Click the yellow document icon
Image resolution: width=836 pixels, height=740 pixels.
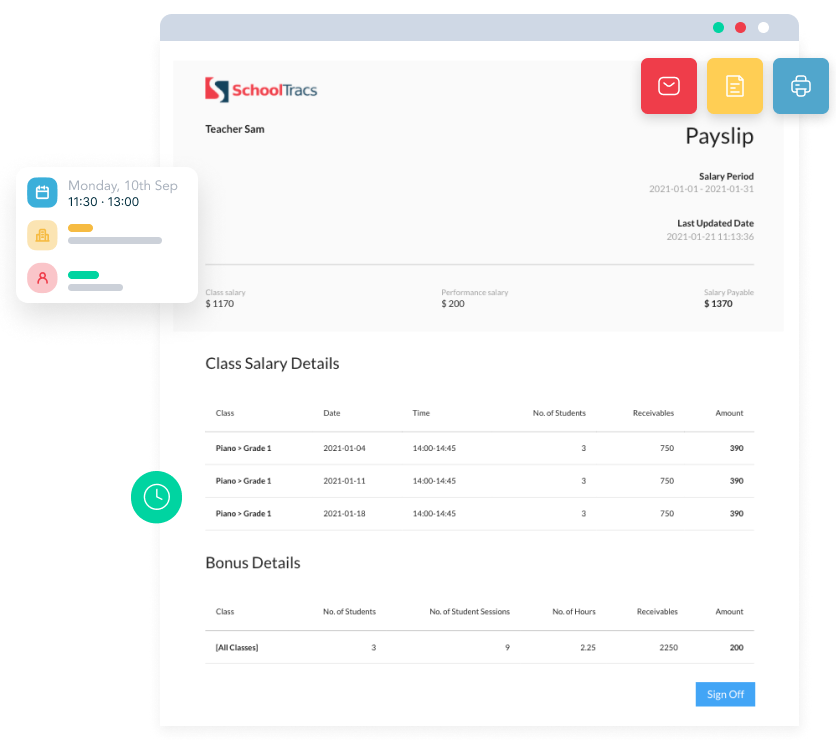(735, 86)
